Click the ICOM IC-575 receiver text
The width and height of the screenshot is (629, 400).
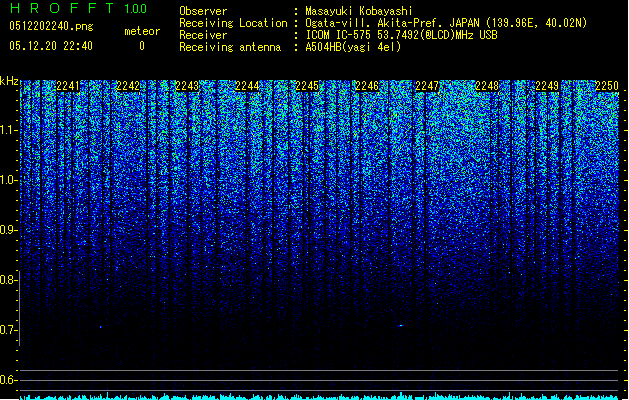click(401, 35)
